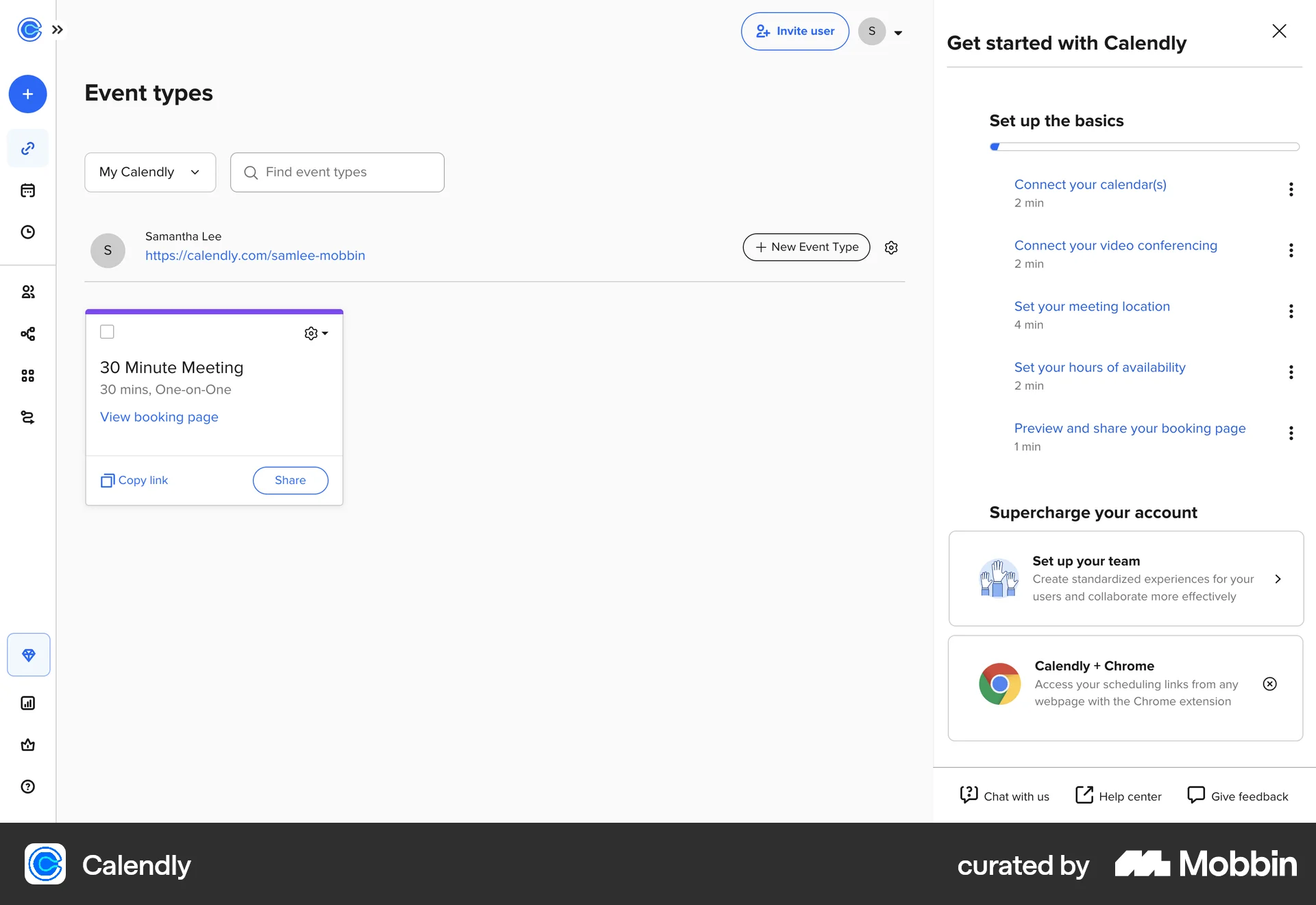Open the Integrations apps grid icon
Screen dimensions: 1316x905
pos(27,376)
